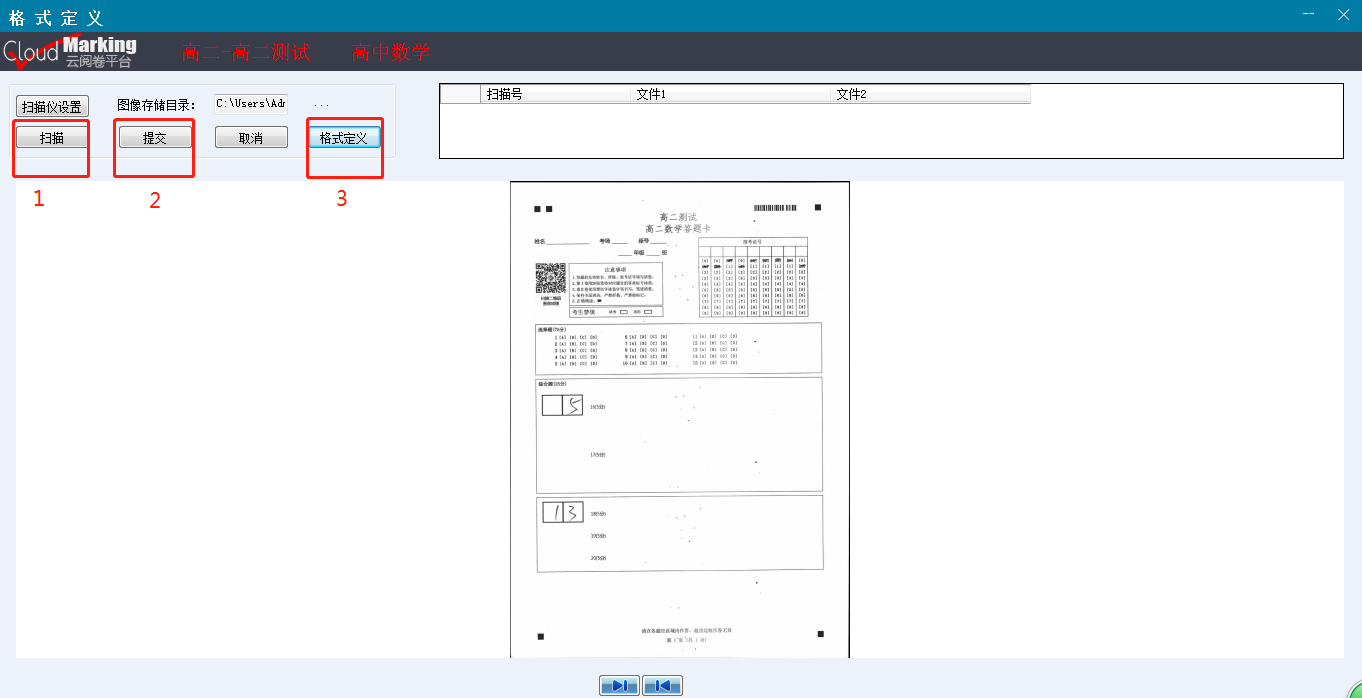Click the highlighted 格式定义 (Format Definition) button
Viewport: 1362px width, 698px height.
click(x=344, y=136)
